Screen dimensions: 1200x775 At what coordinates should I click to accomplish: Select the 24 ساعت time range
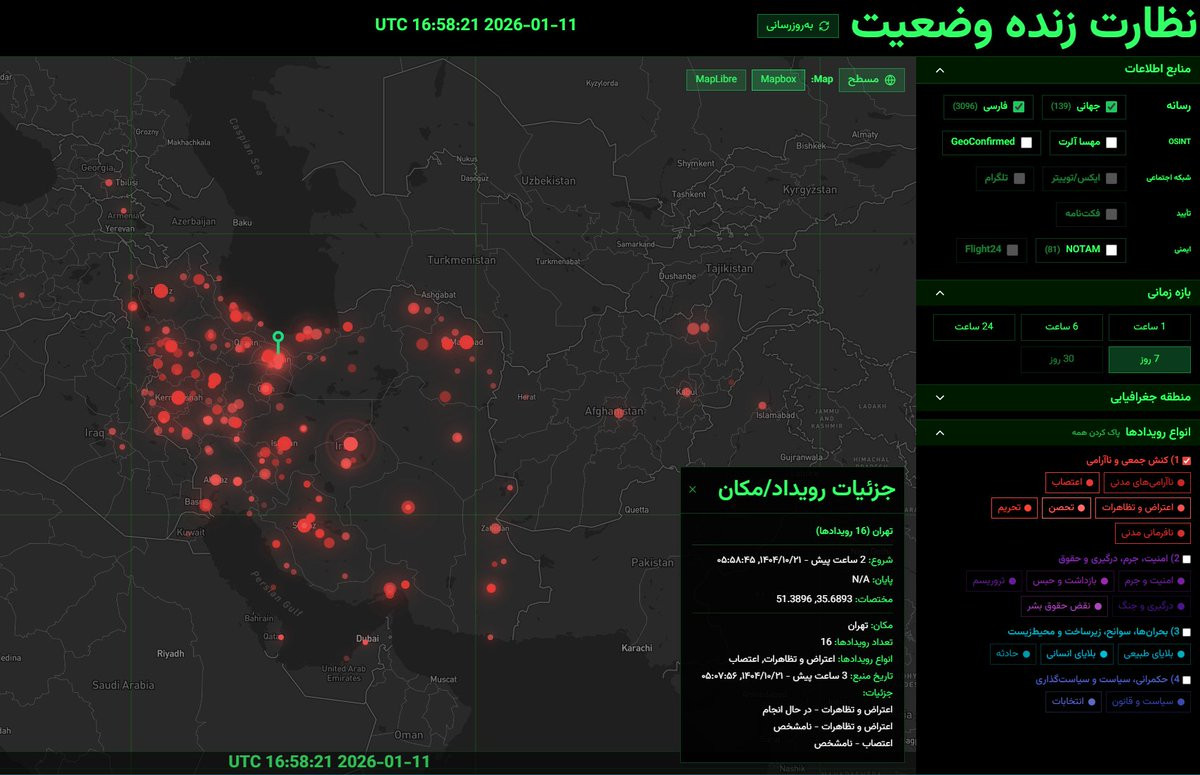pos(974,327)
